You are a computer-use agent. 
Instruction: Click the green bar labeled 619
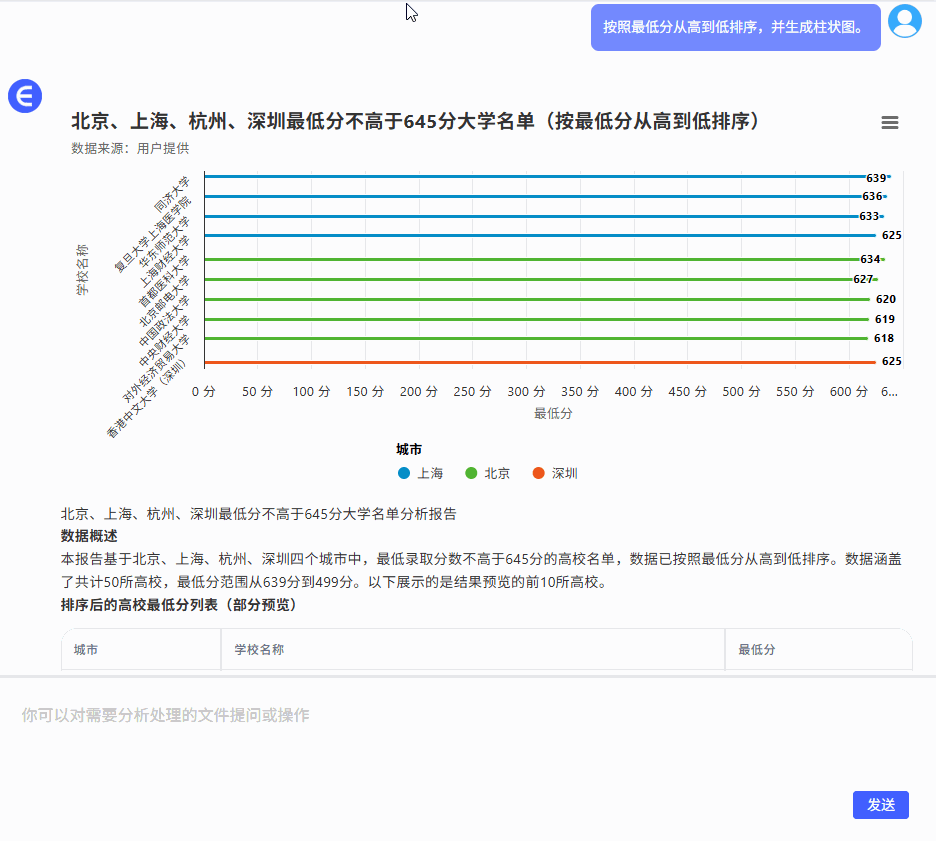(x=537, y=319)
